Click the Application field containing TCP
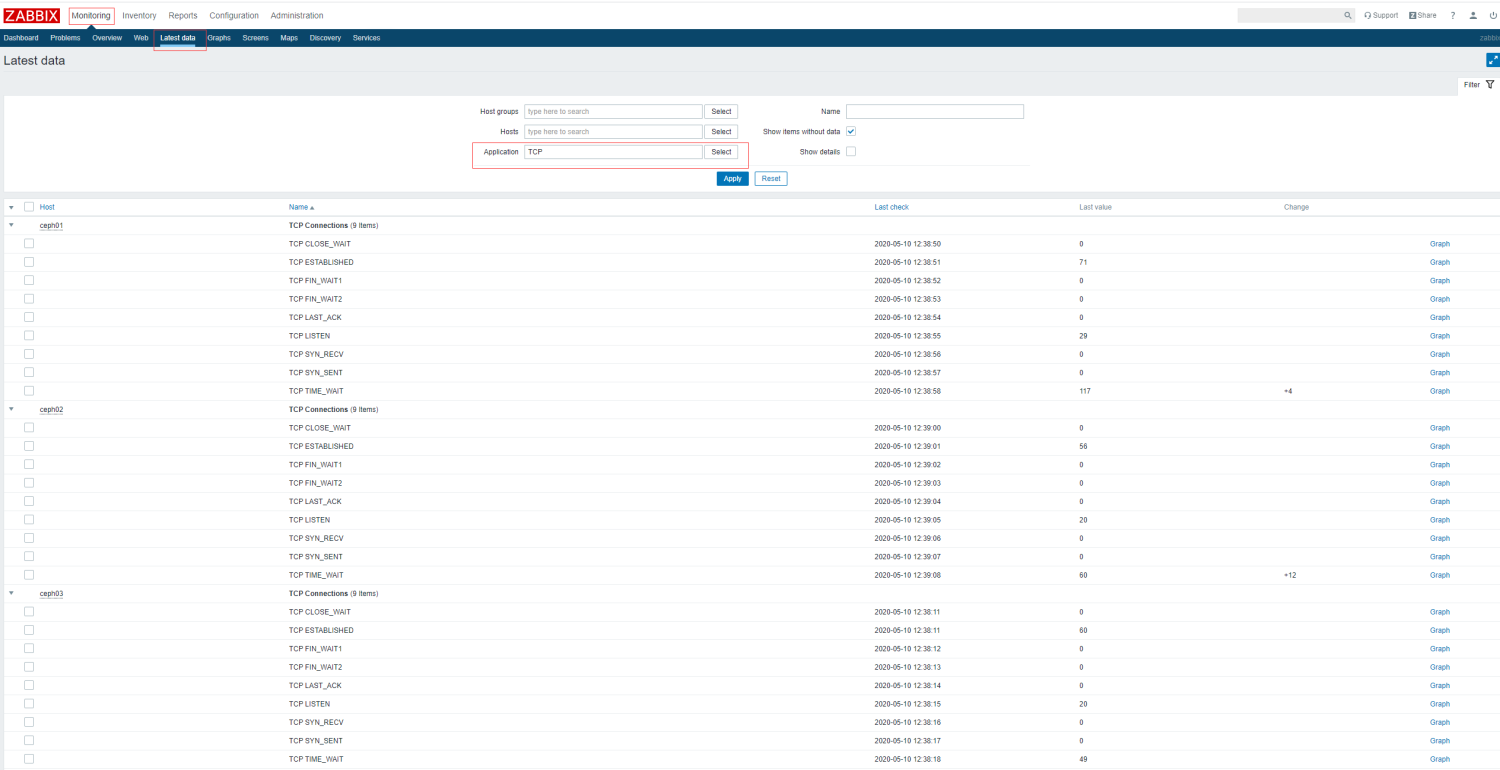Screen dimensions: 1500x770 pos(613,152)
